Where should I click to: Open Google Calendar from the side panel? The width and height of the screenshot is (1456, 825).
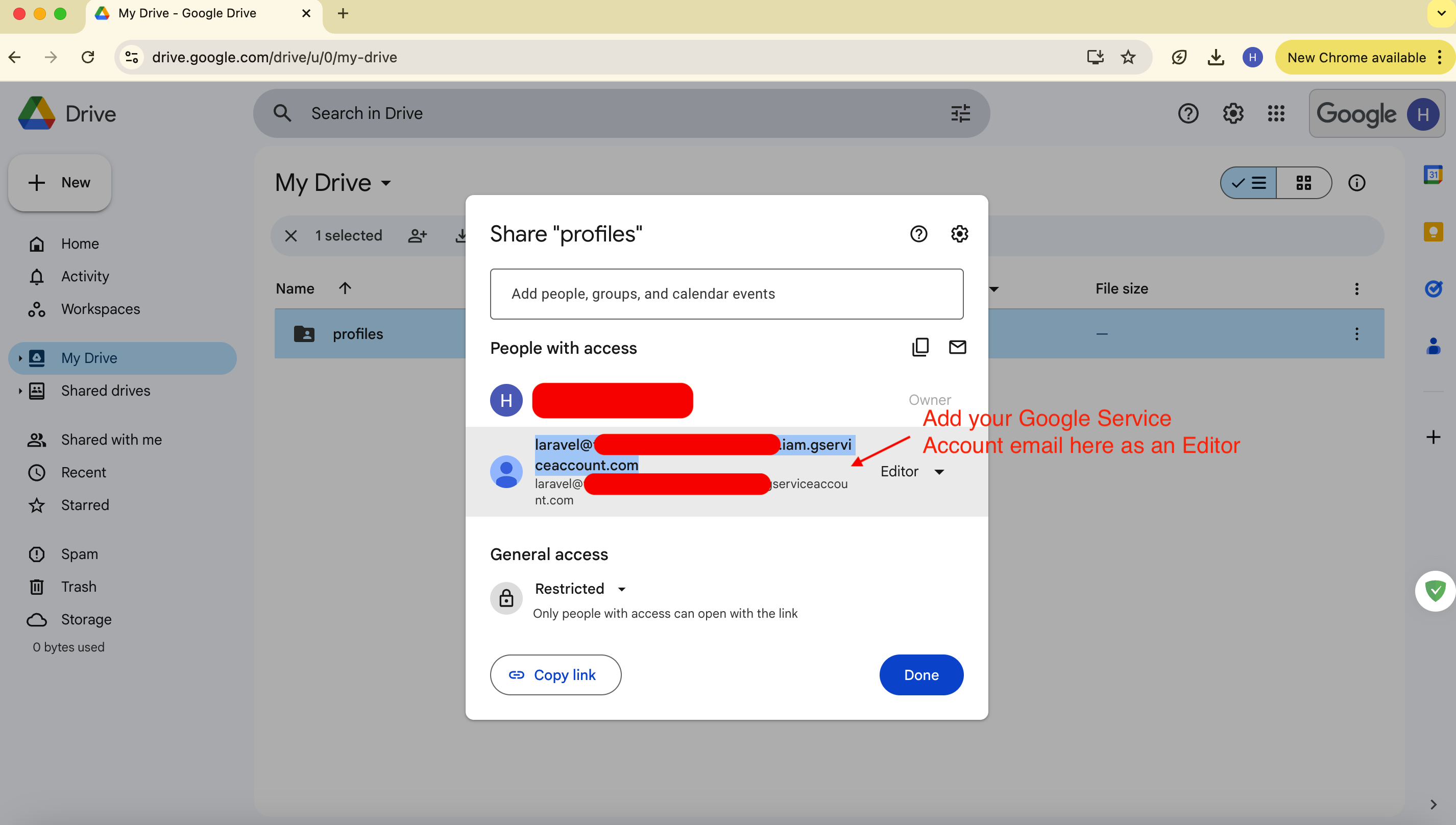tap(1433, 175)
